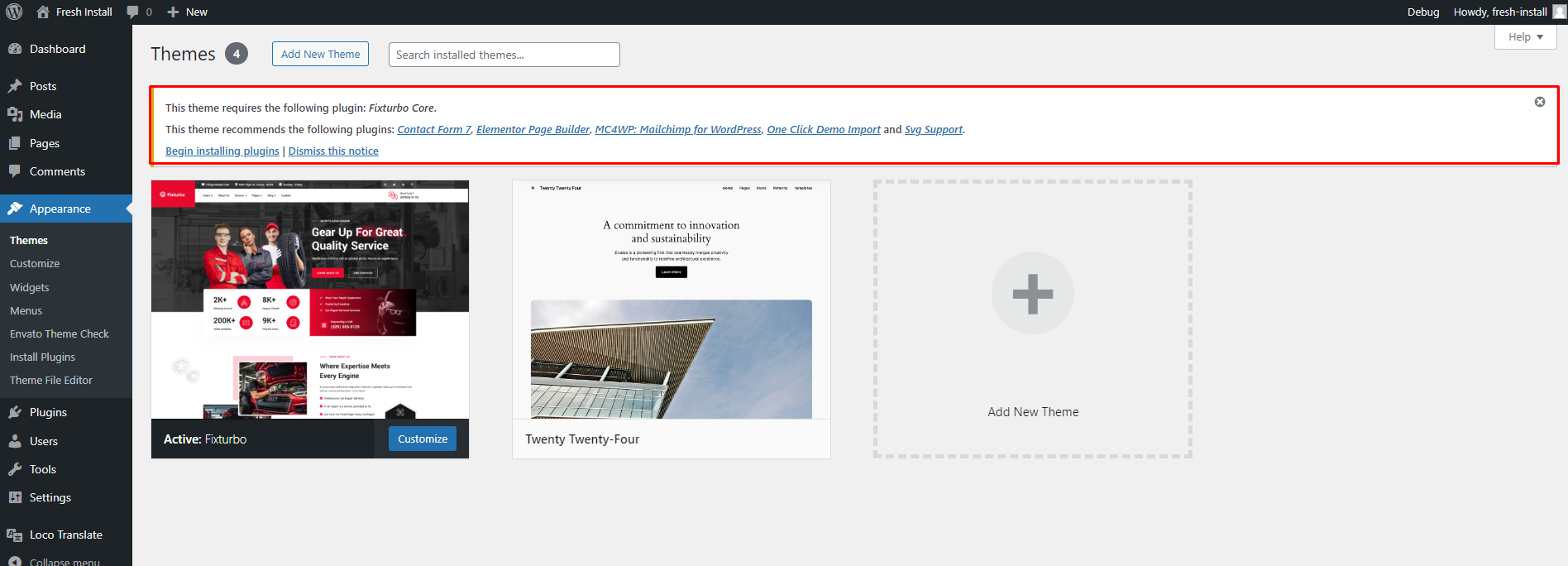This screenshot has width=1568, height=566.
Task: Click the Plugins plug icon
Action: click(15, 412)
